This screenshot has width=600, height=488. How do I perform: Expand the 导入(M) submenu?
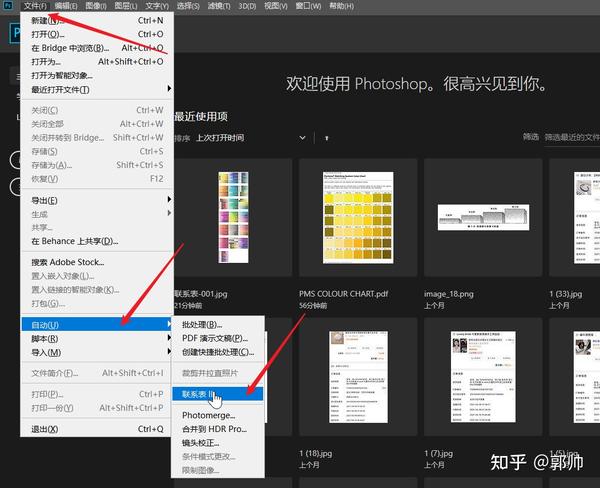pos(97,352)
